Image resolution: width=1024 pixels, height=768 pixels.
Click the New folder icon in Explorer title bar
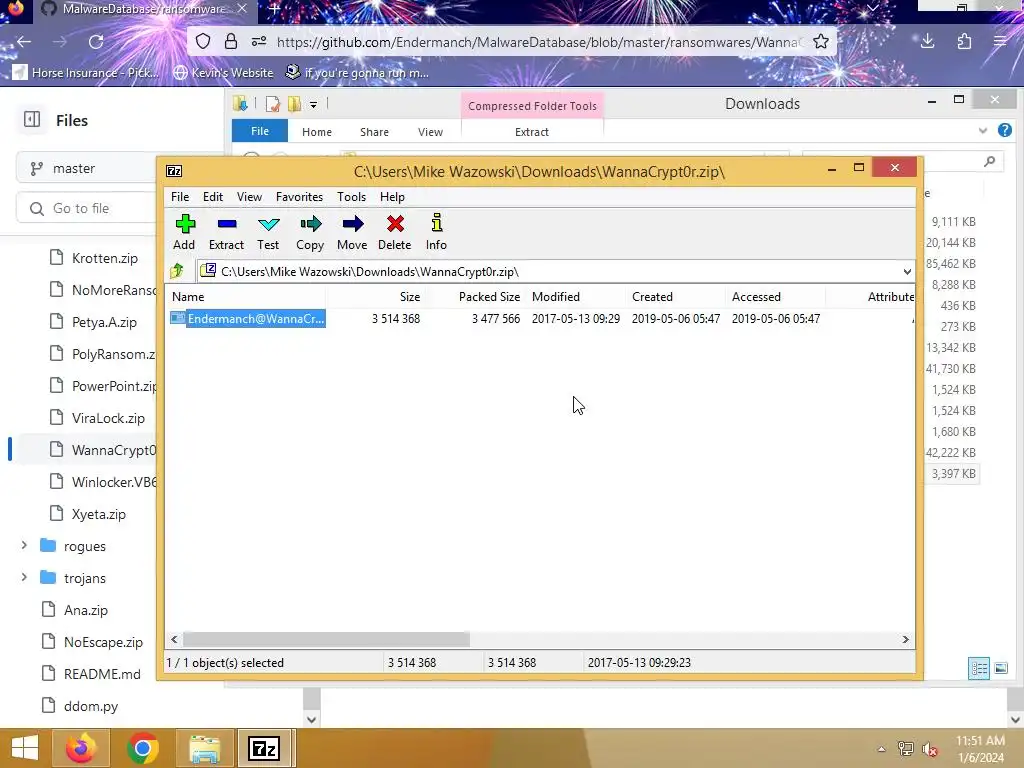coord(295,104)
